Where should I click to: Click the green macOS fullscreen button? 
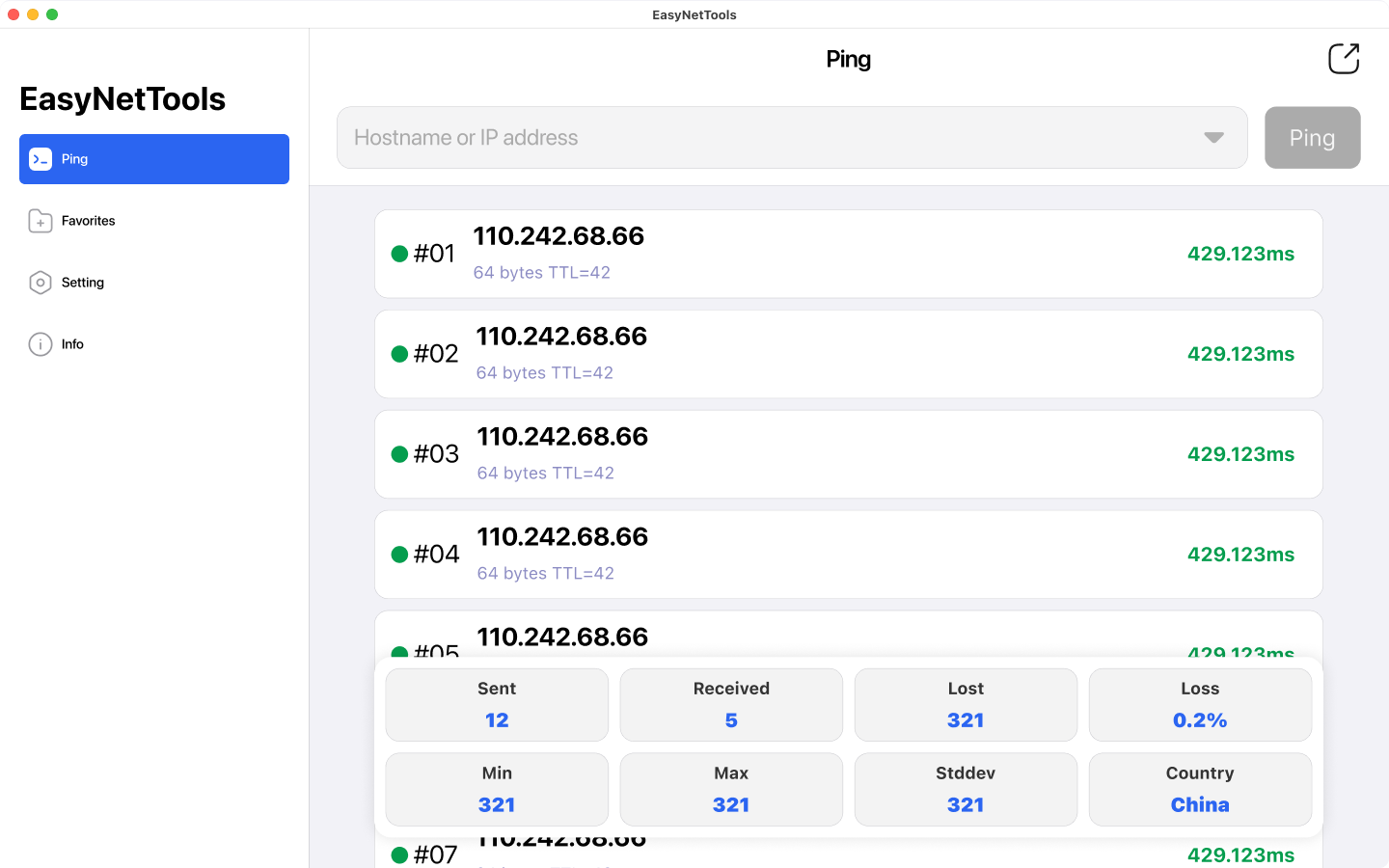point(52,14)
